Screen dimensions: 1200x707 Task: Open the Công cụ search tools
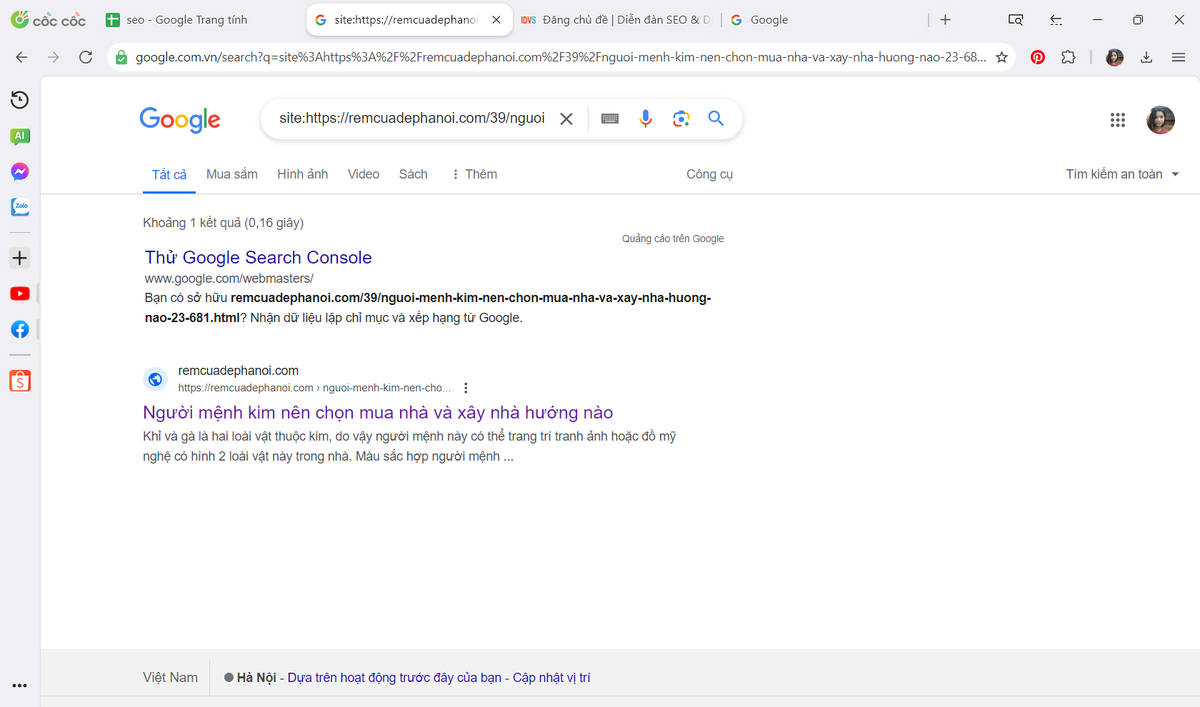[x=709, y=174]
